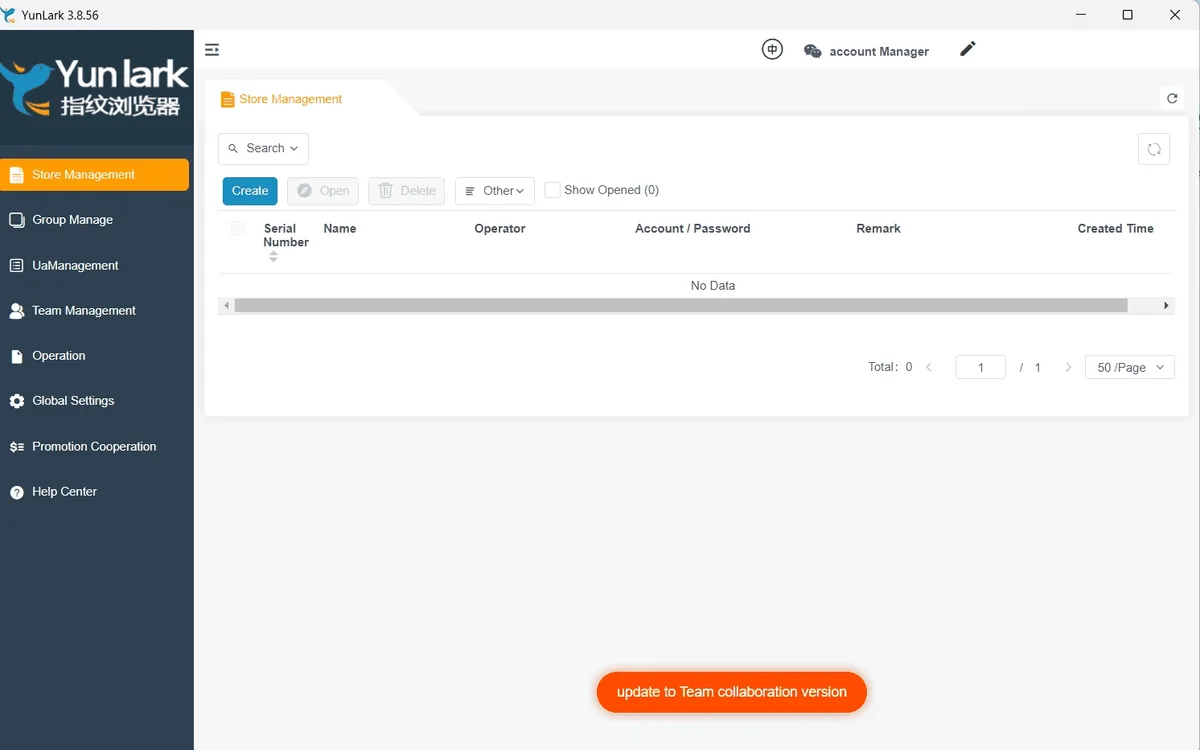Click the Account / Password column header

(693, 229)
